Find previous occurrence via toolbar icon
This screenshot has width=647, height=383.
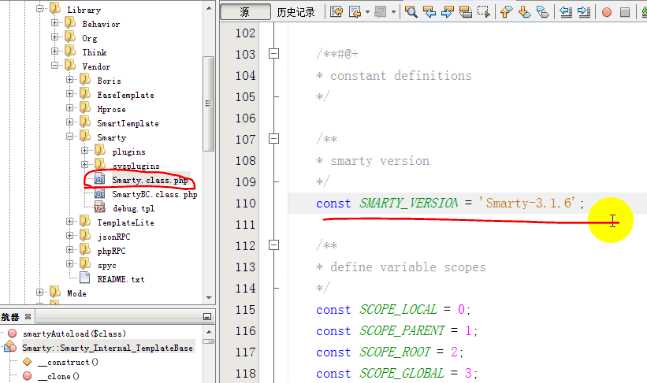(x=430, y=12)
